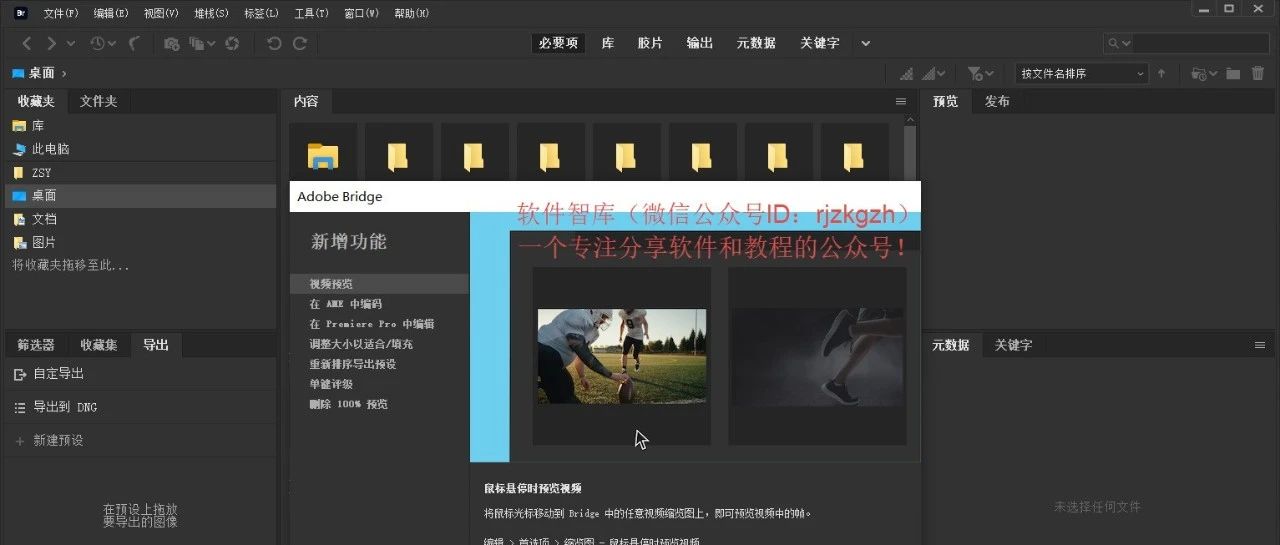Open the 帮助(H) menu
The width and height of the screenshot is (1280, 545).
click(x=412, y=13)
